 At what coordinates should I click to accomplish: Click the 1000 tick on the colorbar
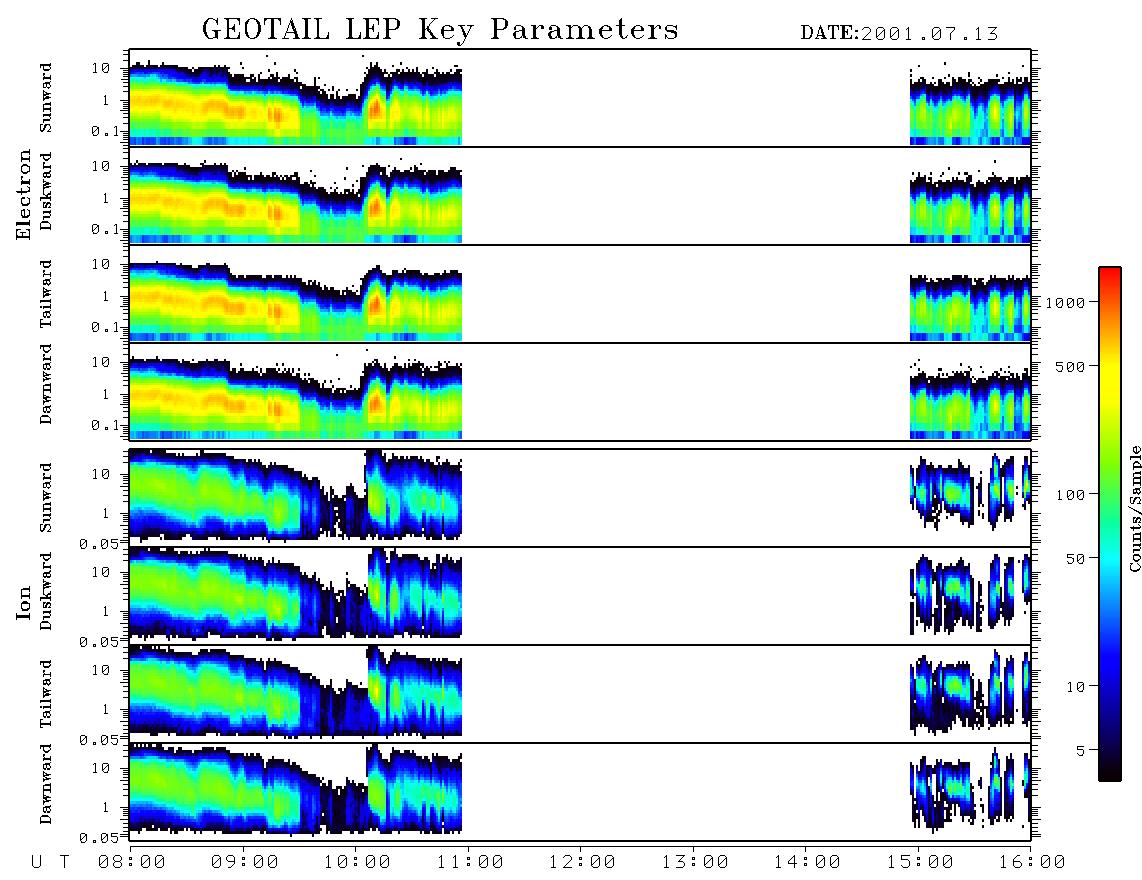[x=1065, y=303]
